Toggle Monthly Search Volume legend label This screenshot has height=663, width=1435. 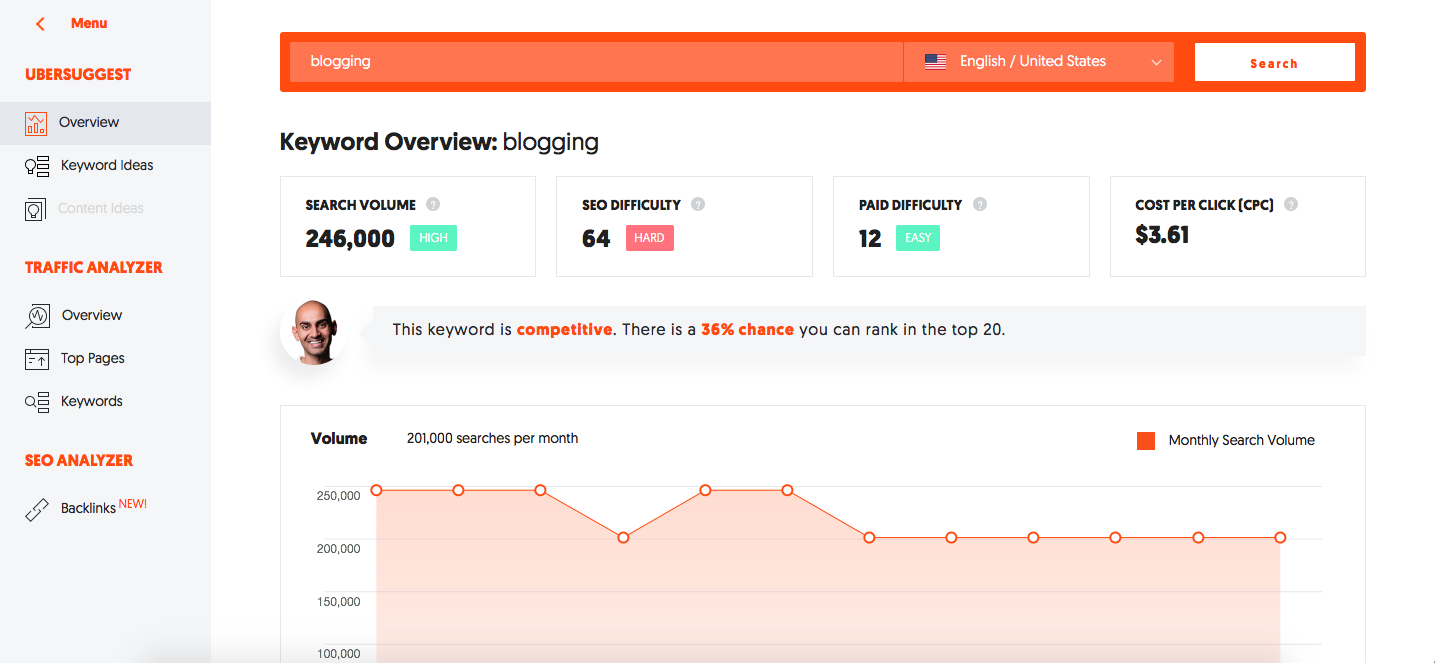click(1241, 440)
